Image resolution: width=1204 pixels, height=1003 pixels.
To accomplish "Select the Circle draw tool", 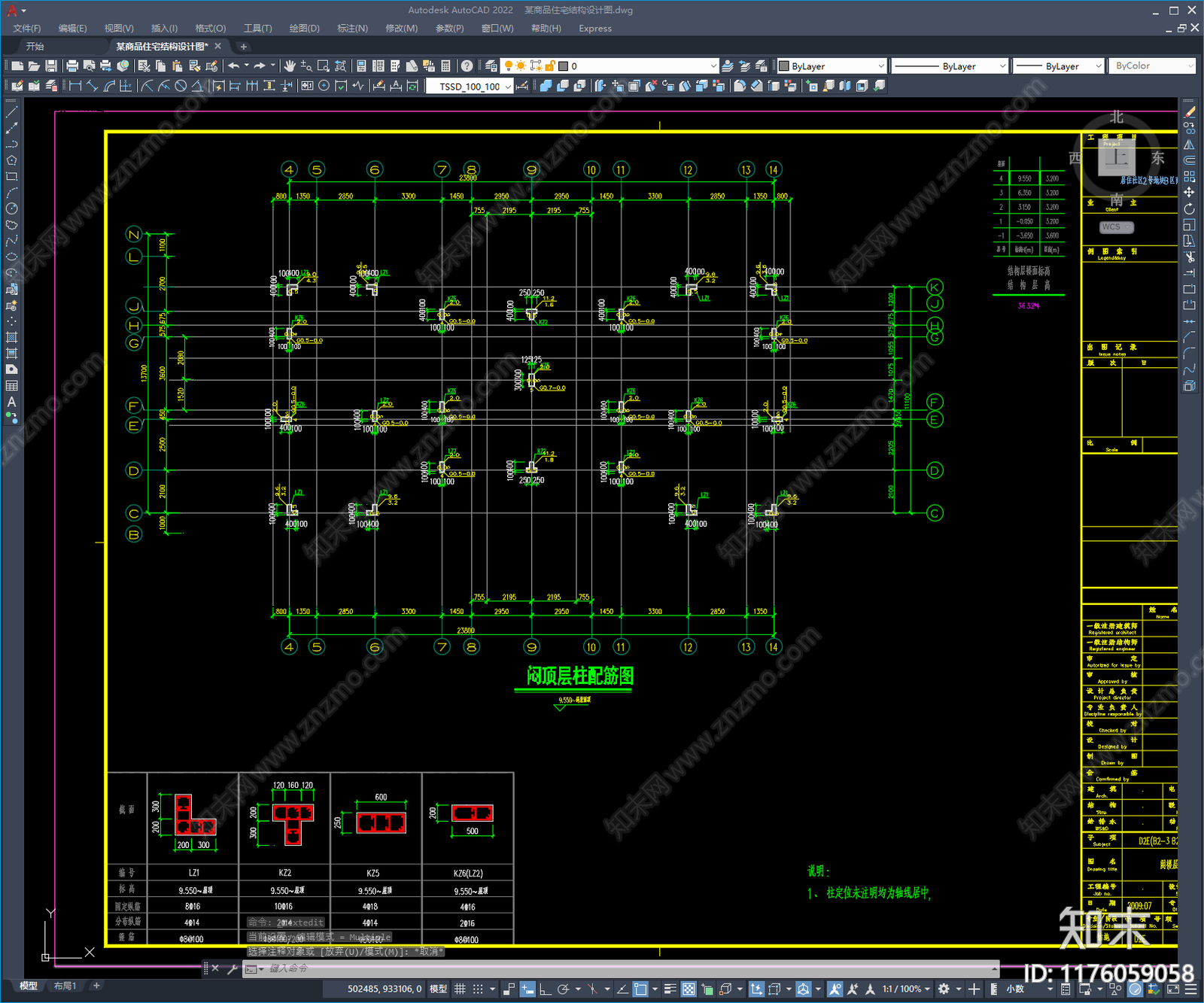I will coord(11,208).
